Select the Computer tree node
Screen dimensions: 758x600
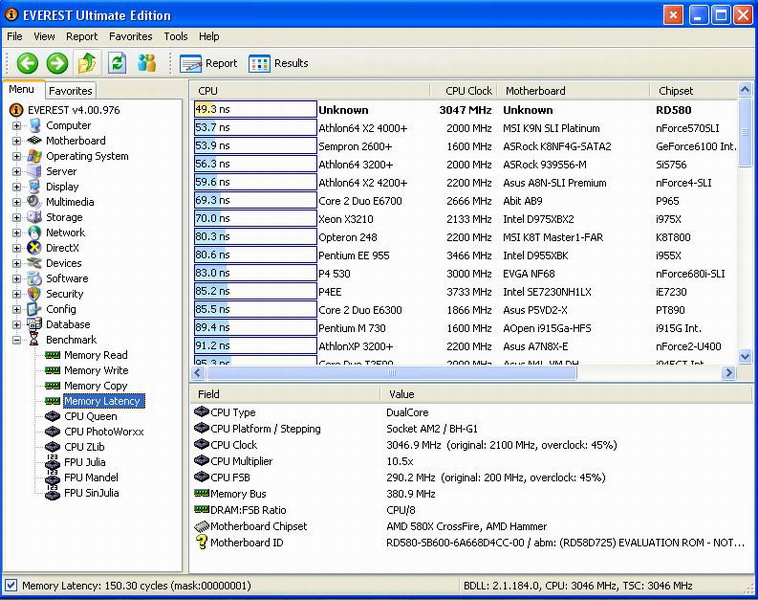click(x=68, y=125)
